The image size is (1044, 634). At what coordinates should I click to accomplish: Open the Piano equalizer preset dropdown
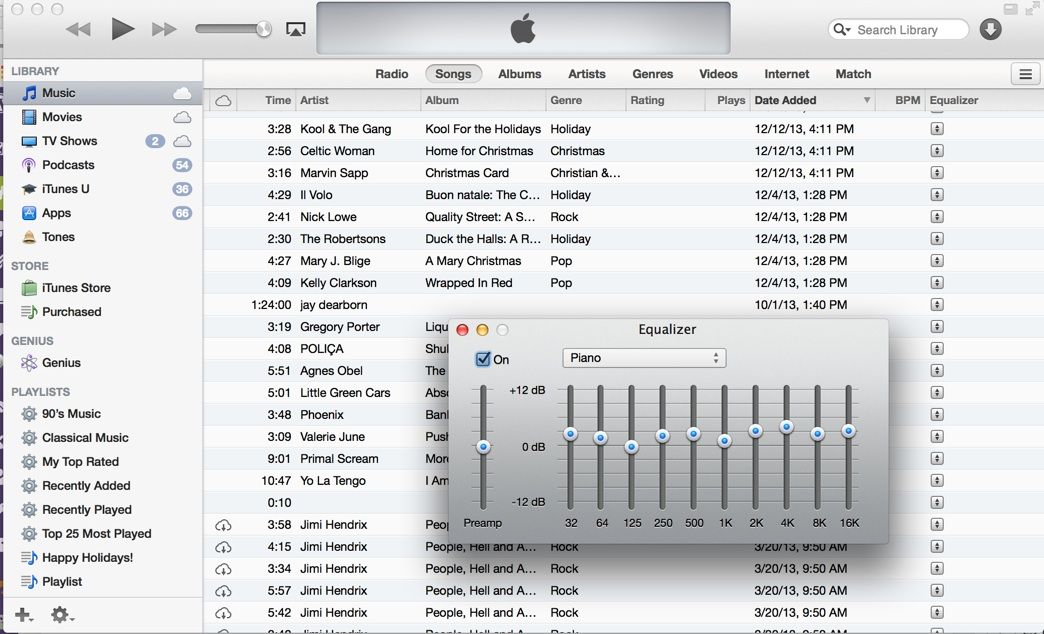click(x=644, y=358)
